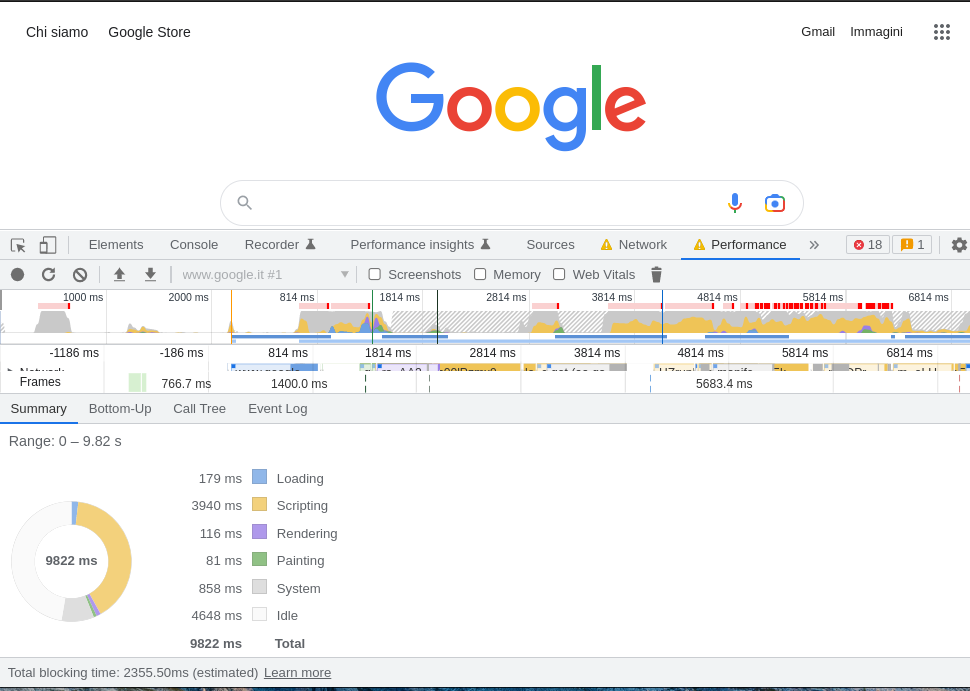
Task: Click the Total blocking time status text
Action: [x=133, y=672]
